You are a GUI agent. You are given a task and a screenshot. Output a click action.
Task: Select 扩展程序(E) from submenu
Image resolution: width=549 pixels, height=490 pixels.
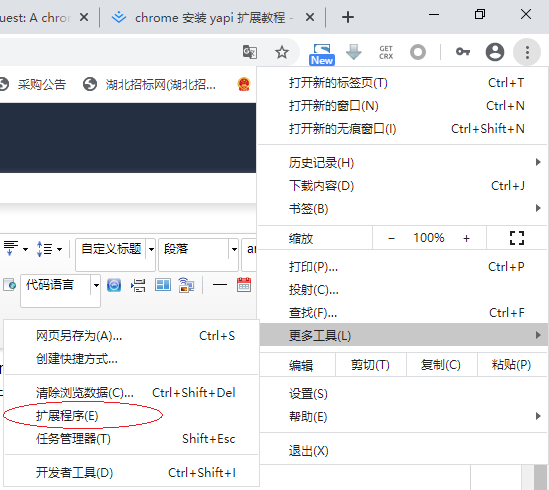(x=67, y=416)
